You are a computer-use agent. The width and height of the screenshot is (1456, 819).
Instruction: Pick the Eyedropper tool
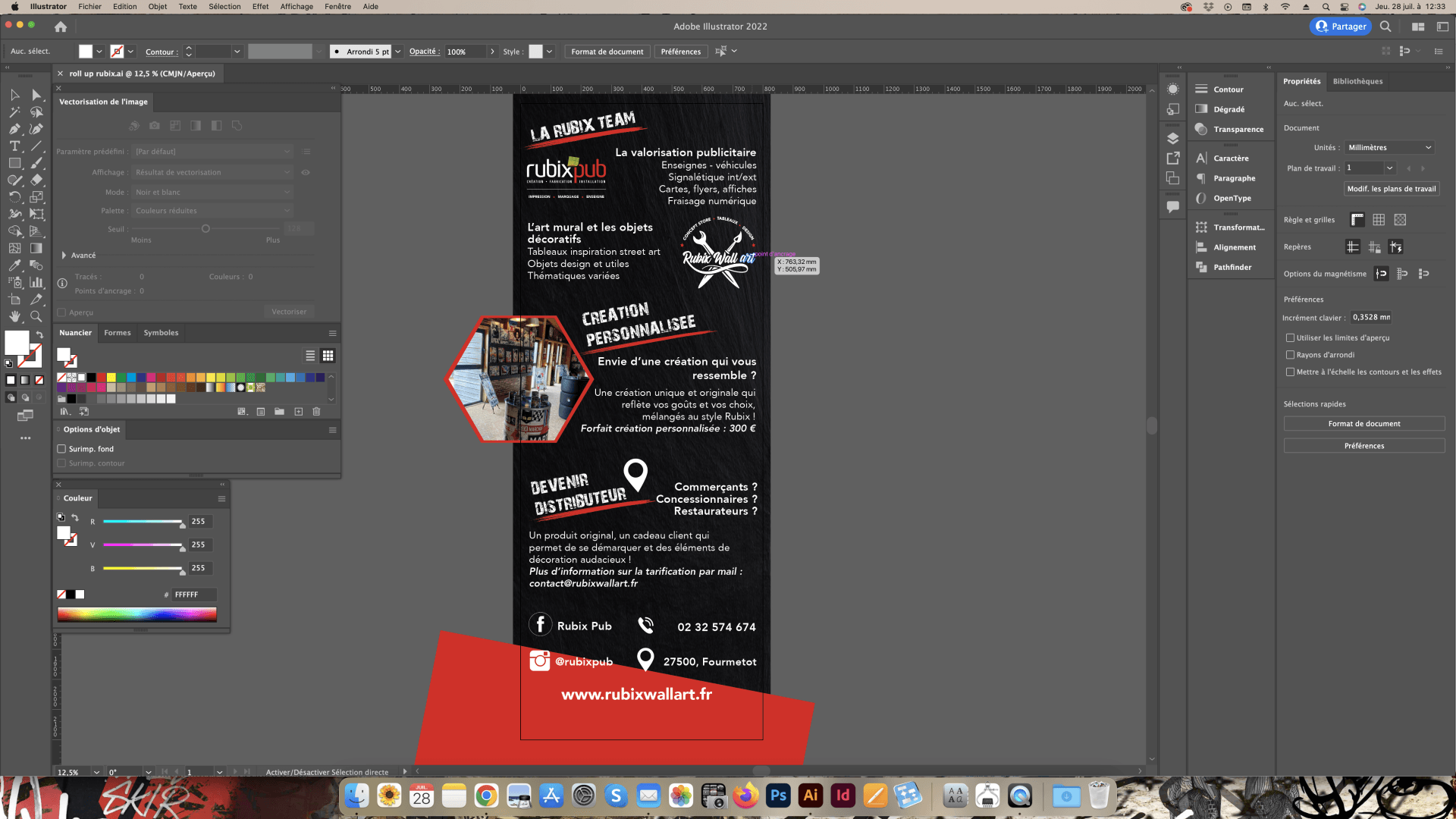(14, 265)
